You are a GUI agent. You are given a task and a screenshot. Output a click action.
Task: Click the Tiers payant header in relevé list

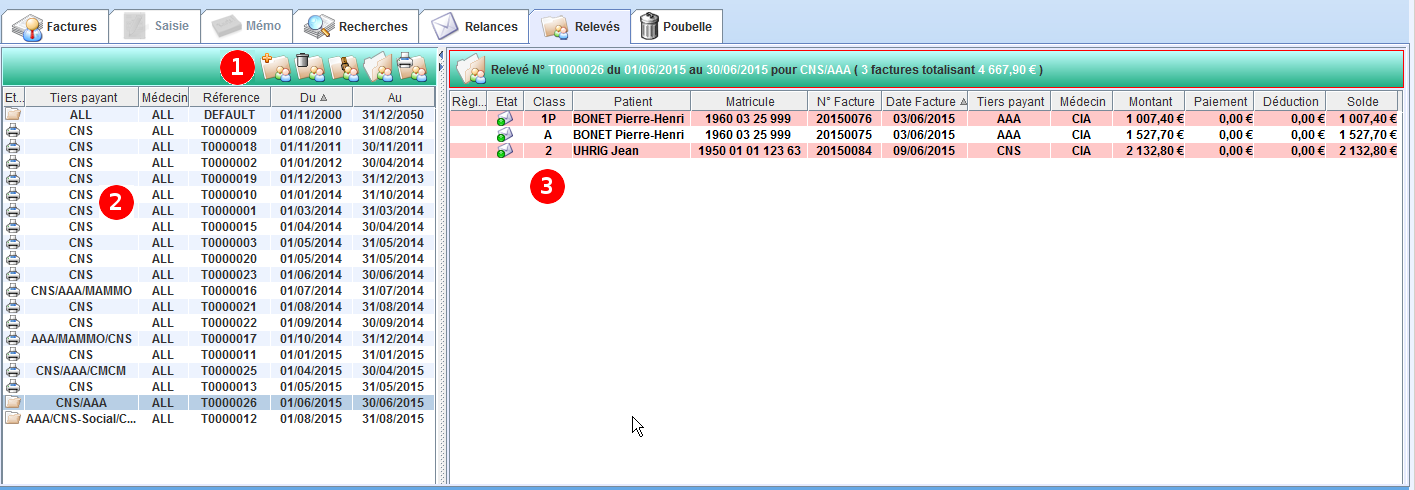[x=81, y=98]
